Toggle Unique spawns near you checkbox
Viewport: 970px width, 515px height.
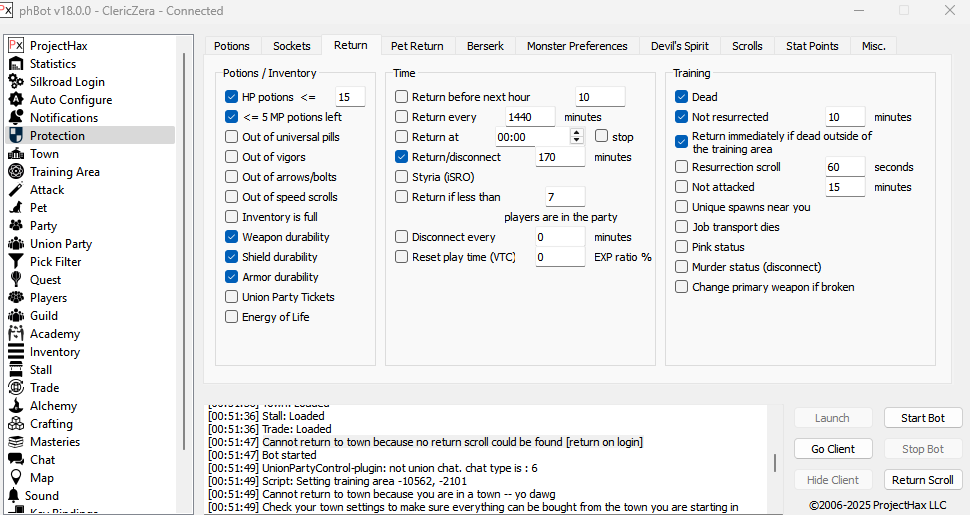(x=682, y=207)
